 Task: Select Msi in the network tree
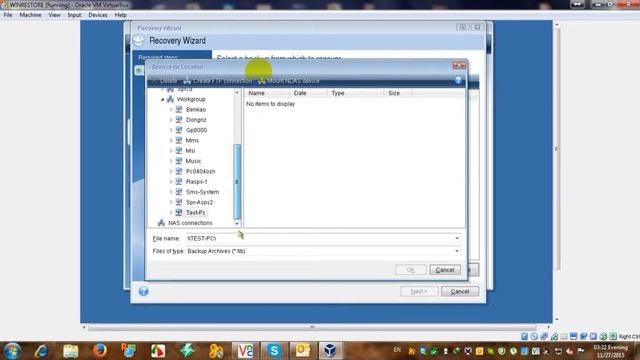point(190,151)
